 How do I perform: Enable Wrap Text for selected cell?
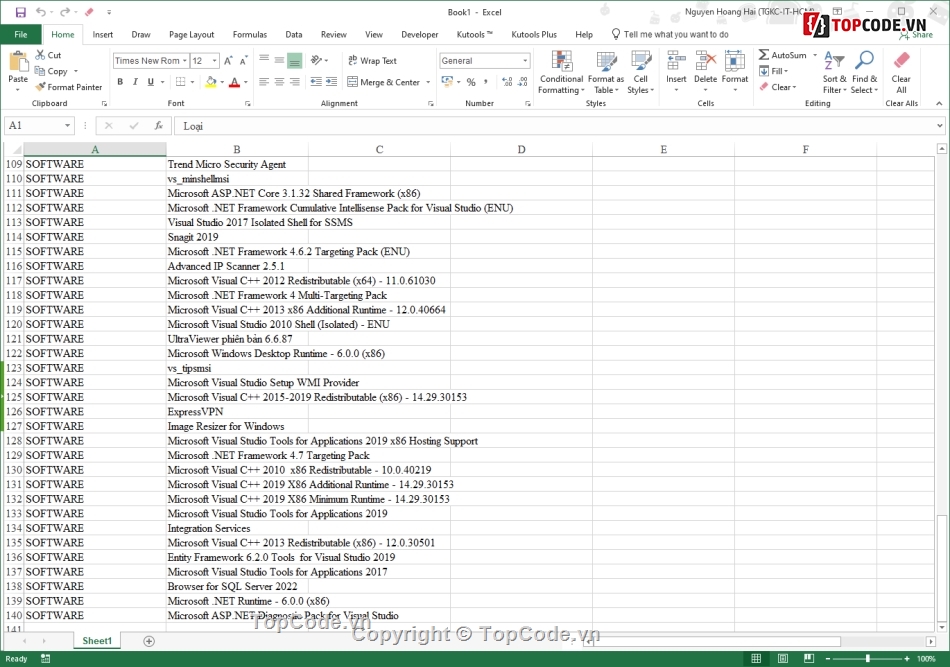point(375,60)
